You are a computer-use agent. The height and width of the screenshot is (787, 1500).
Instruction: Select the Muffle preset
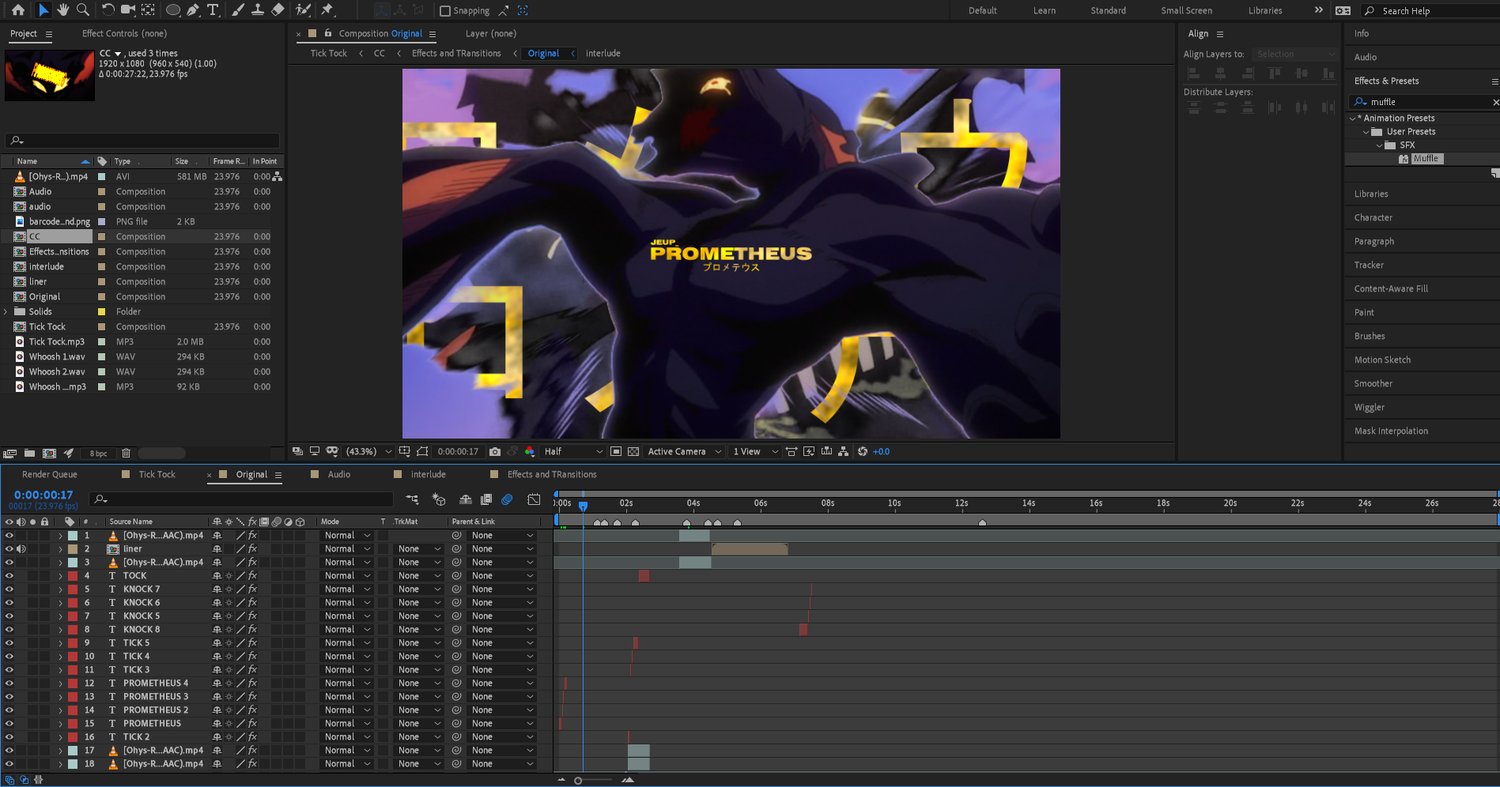click(x=1425, y=159)
